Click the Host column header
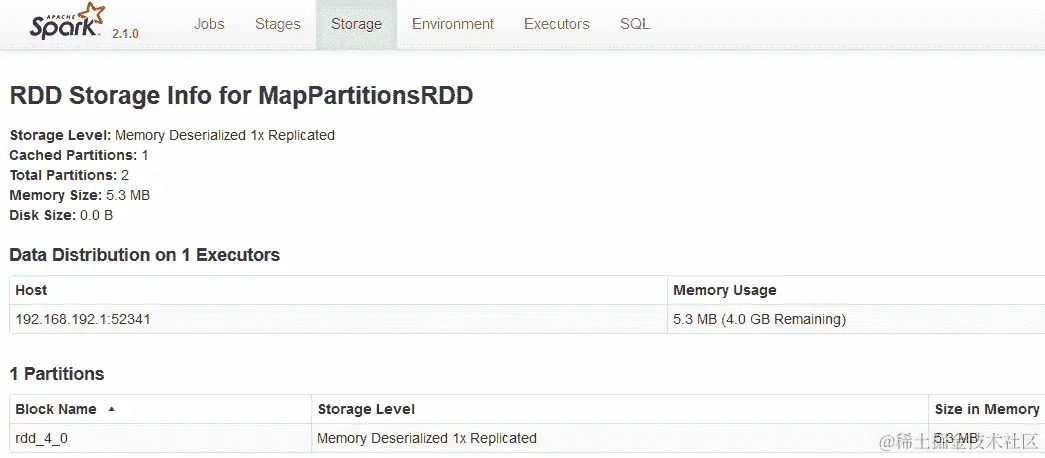Image resolution: width=1045 pixels, height=458 pixels. [x=31, y=290]
